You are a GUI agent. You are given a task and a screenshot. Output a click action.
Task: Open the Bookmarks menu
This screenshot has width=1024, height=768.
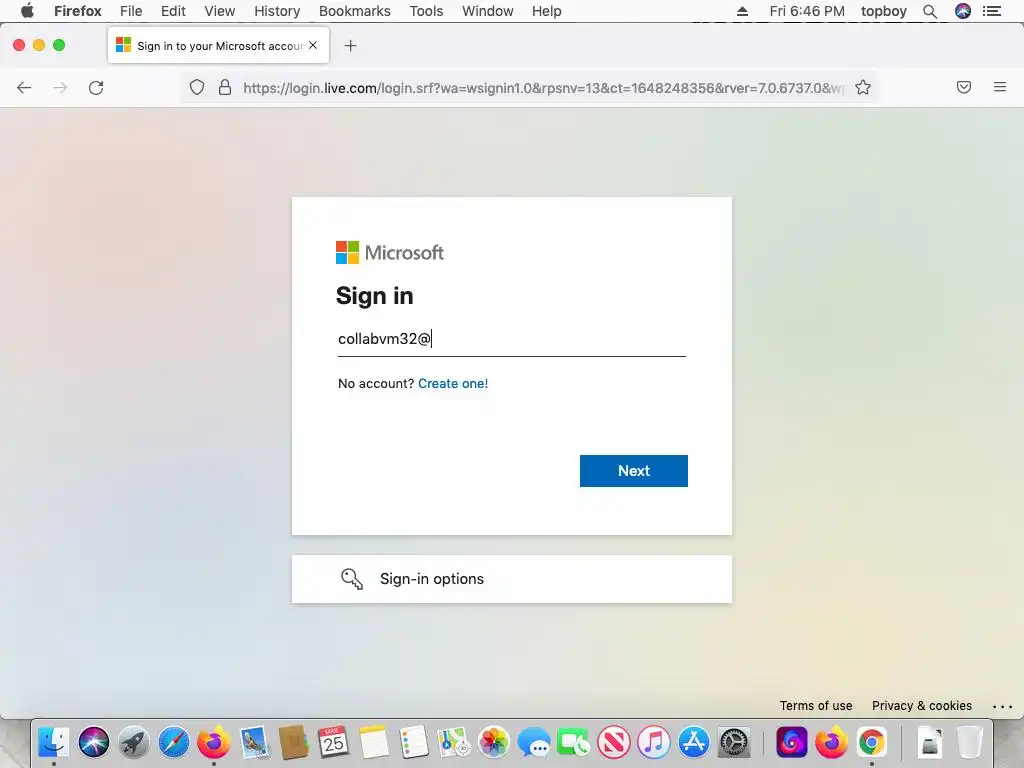tap(355, 11)
